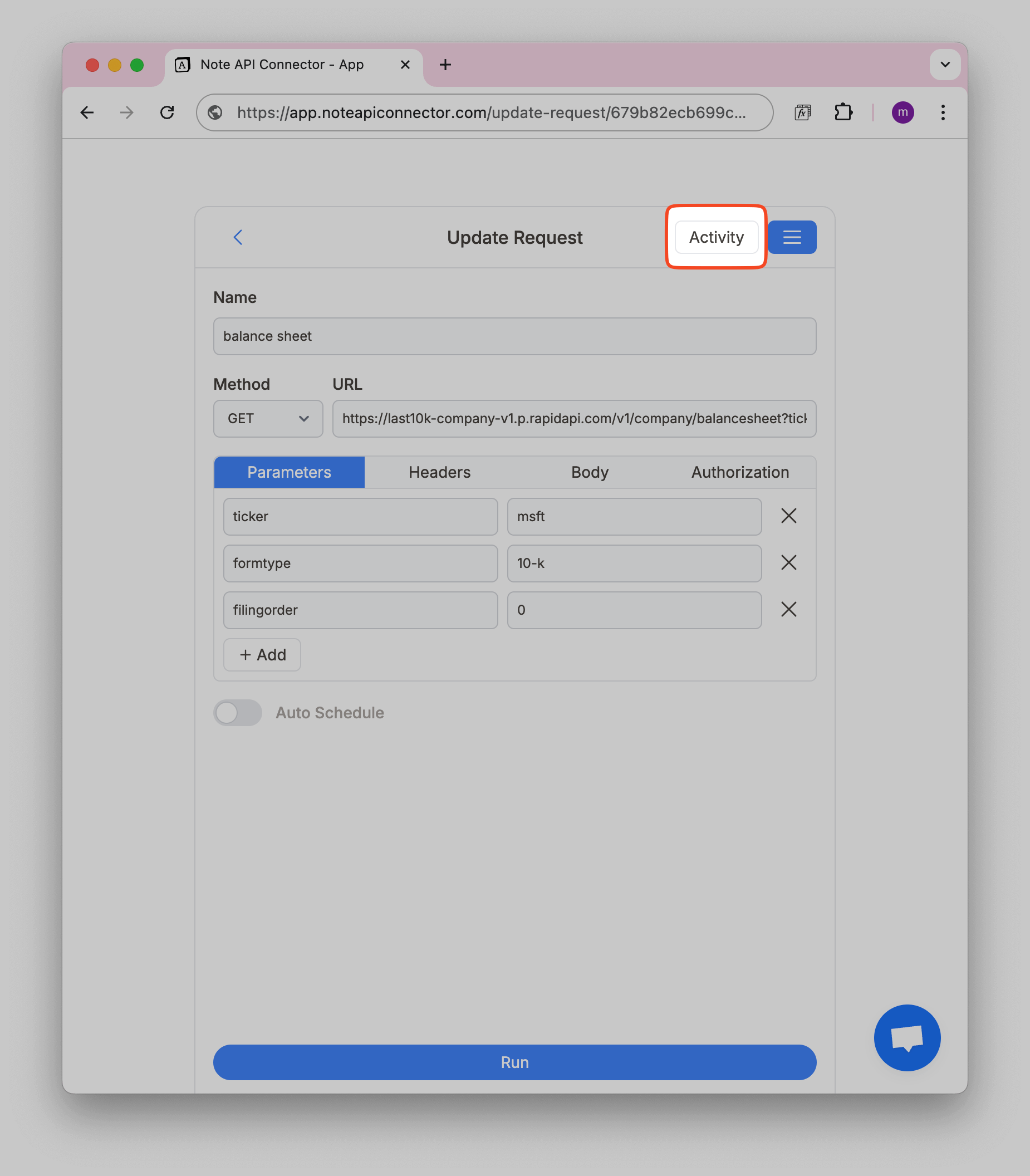This screenshot has height=1176, width=1030.
Task: Add a new parameter row
Action: pyautogui.click(x=262, y=655)
